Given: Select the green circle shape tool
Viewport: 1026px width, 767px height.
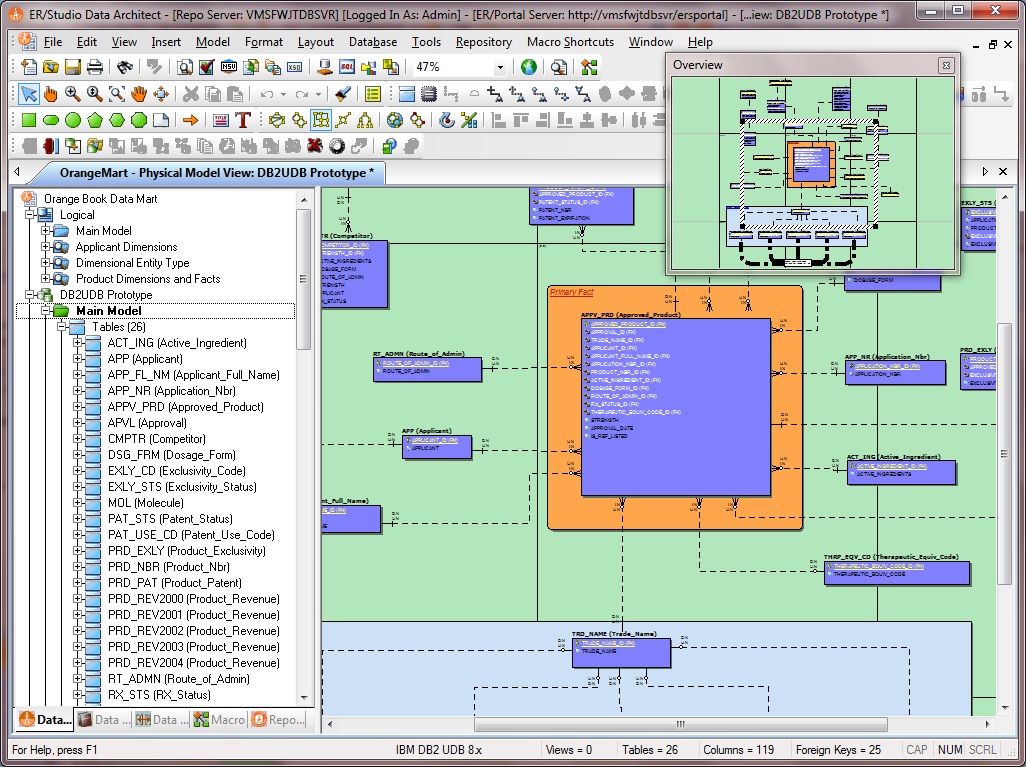Looking at the screenshot, I should 73,120.
